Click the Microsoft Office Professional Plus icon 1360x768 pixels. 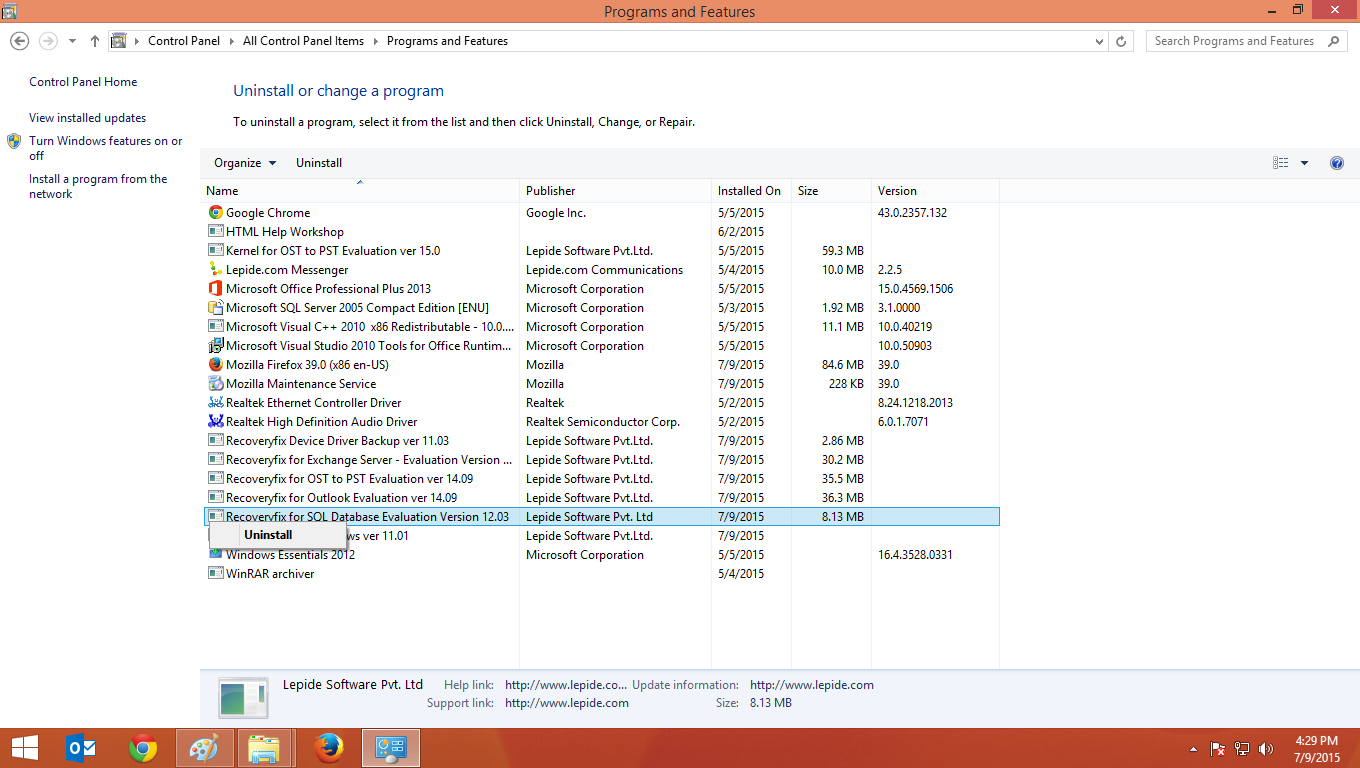point(215,288)
